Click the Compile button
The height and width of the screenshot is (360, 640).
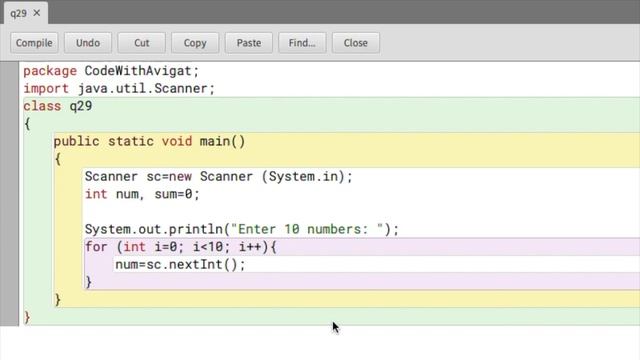[34, 43]
